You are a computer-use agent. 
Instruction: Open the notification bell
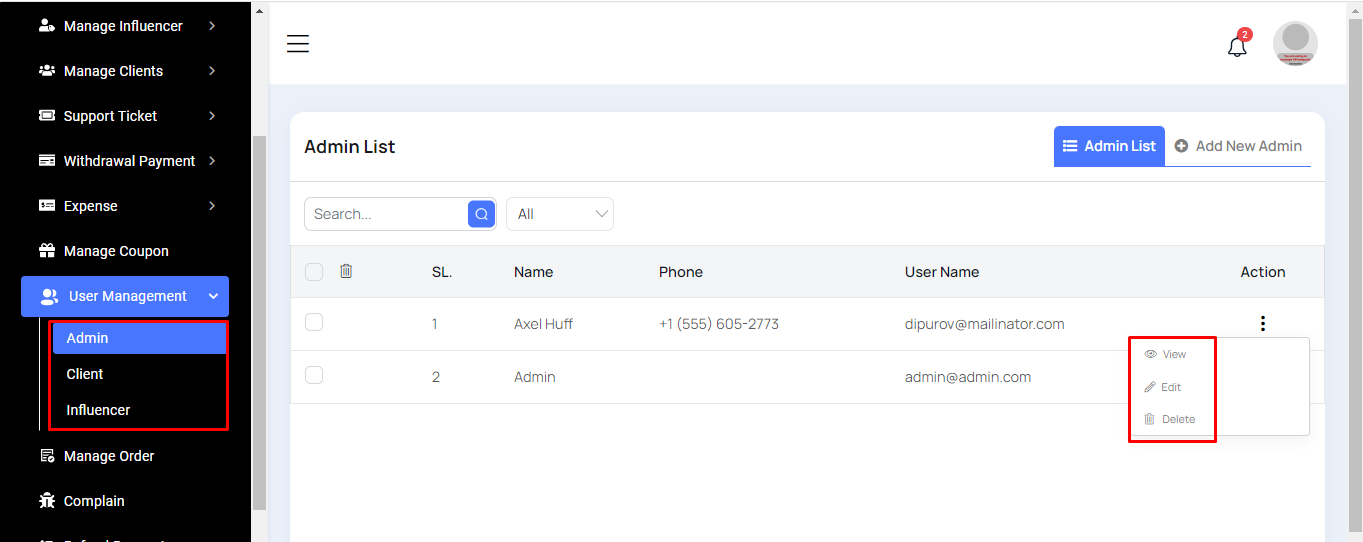[1237, 46]
